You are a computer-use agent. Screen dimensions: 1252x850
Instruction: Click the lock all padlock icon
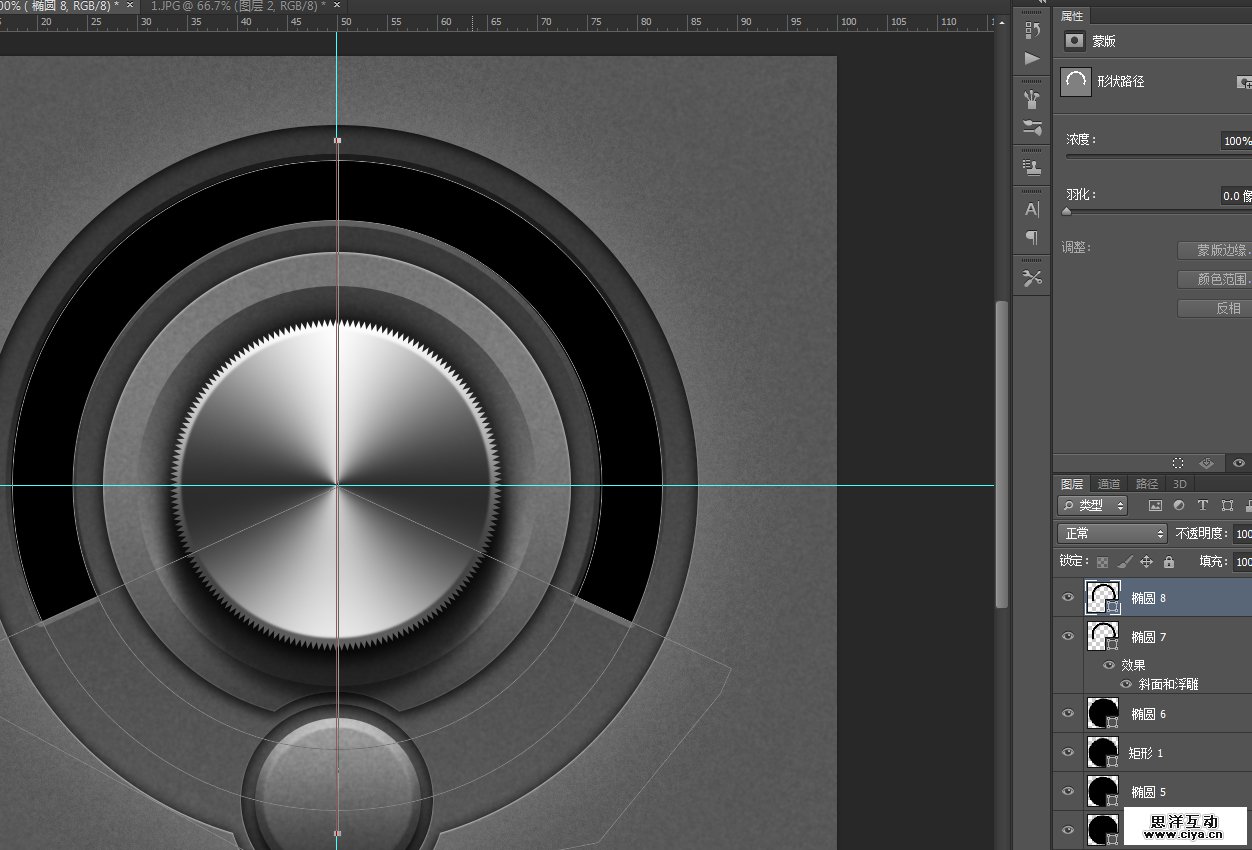1168,562
